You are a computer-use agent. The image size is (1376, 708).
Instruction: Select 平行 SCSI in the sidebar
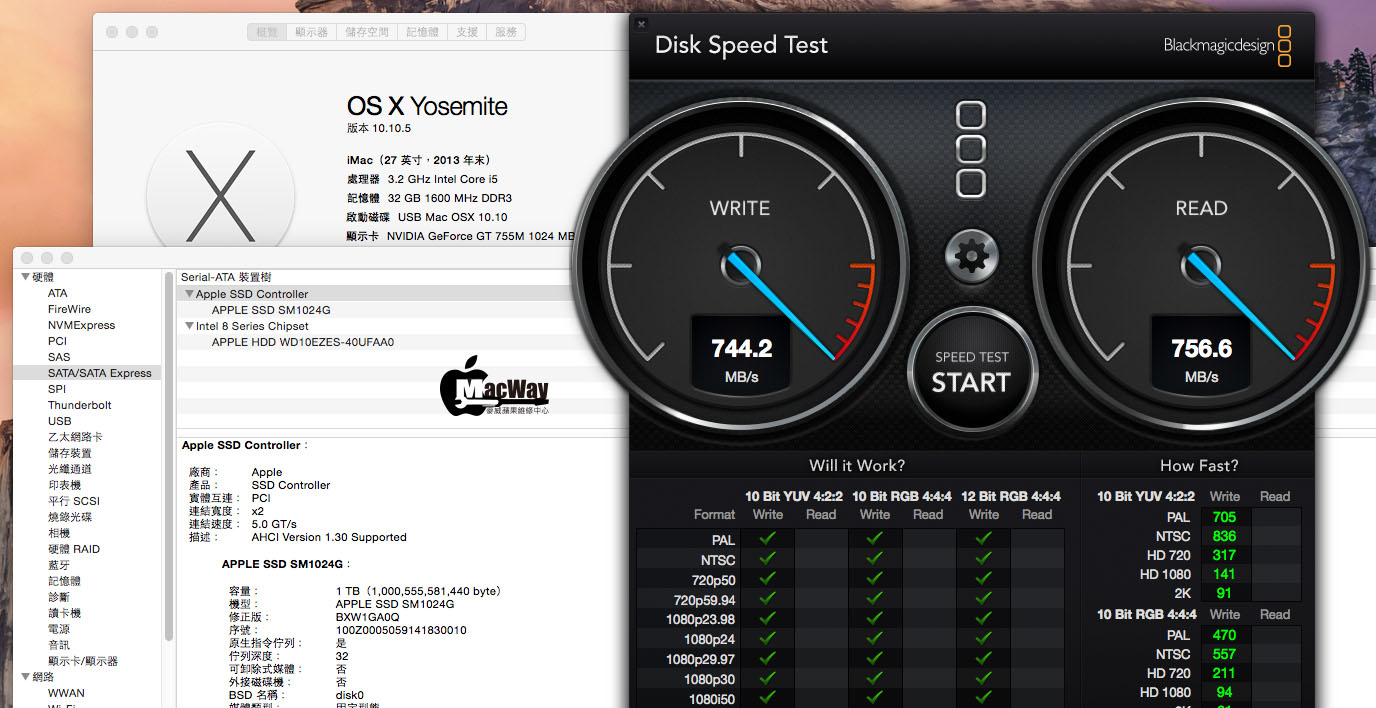[74, 501]
